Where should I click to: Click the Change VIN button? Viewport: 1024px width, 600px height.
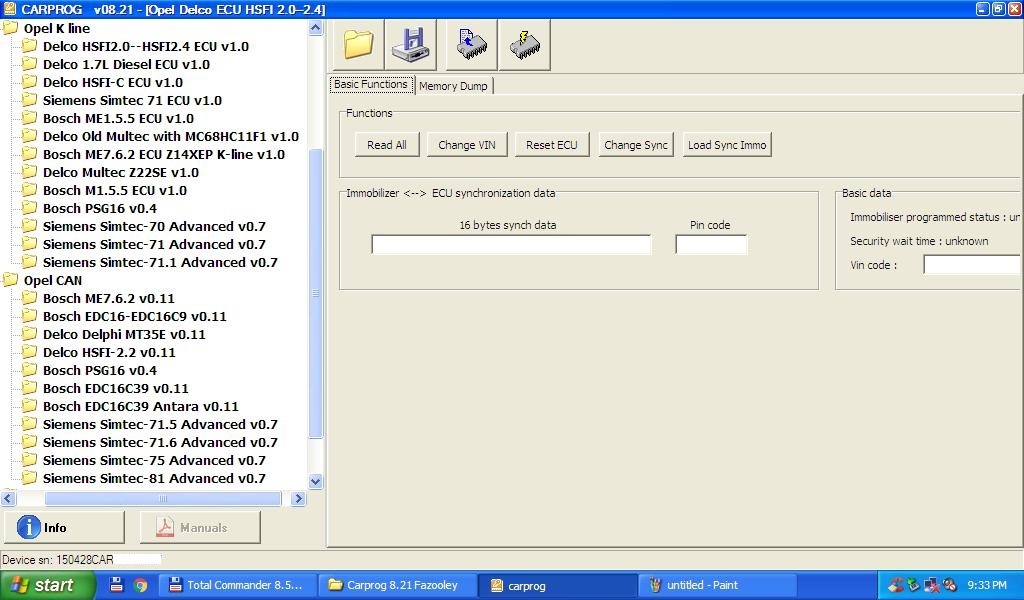click(467, 145)
